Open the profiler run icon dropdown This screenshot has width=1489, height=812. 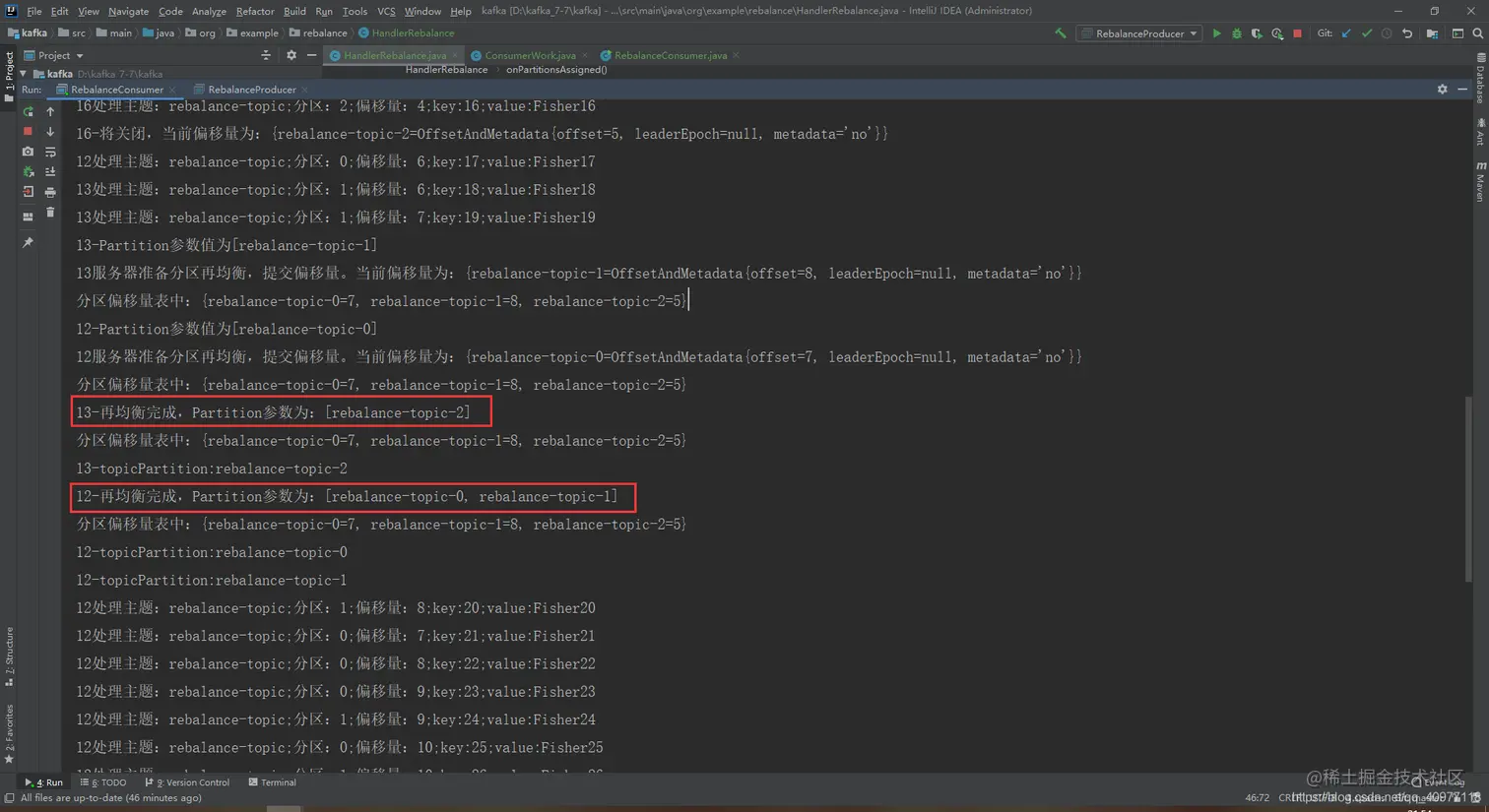click(1277, 33)
